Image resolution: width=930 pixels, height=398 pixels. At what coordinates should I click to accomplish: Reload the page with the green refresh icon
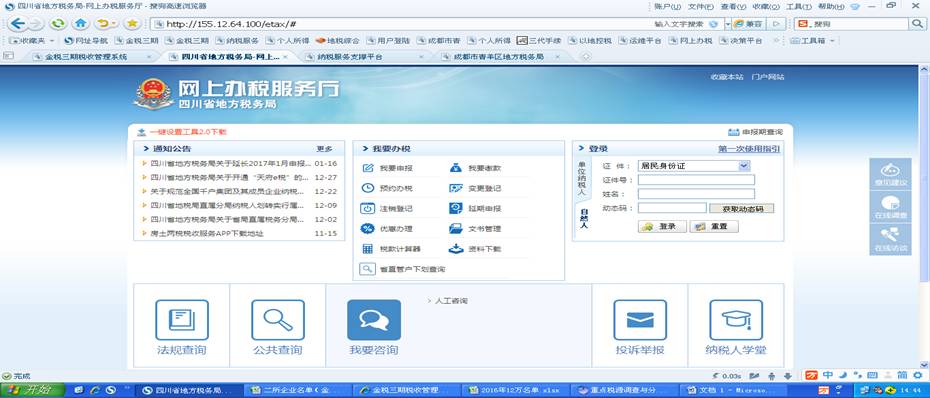(x=58, y=24)
